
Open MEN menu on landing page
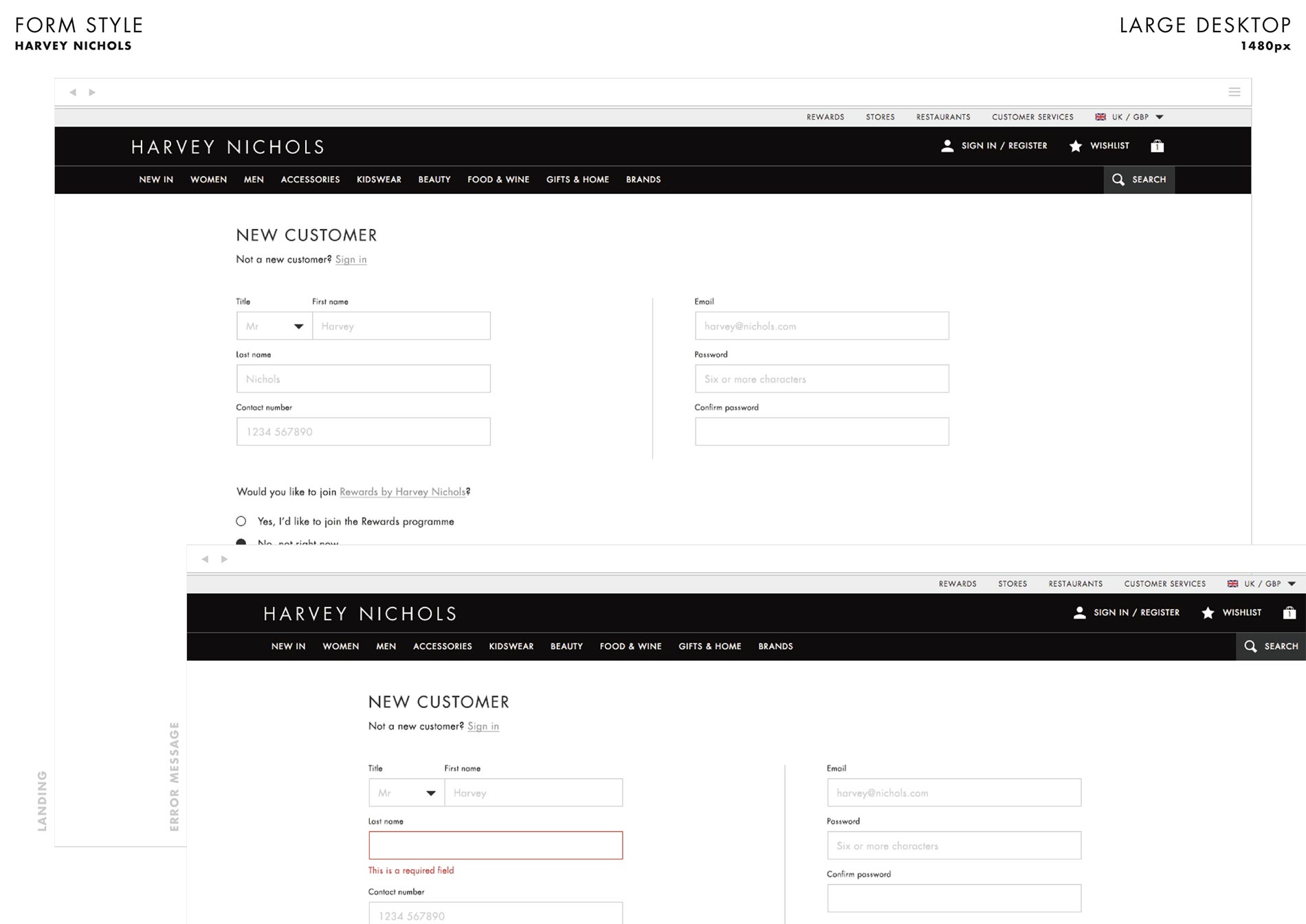point(254,179)
